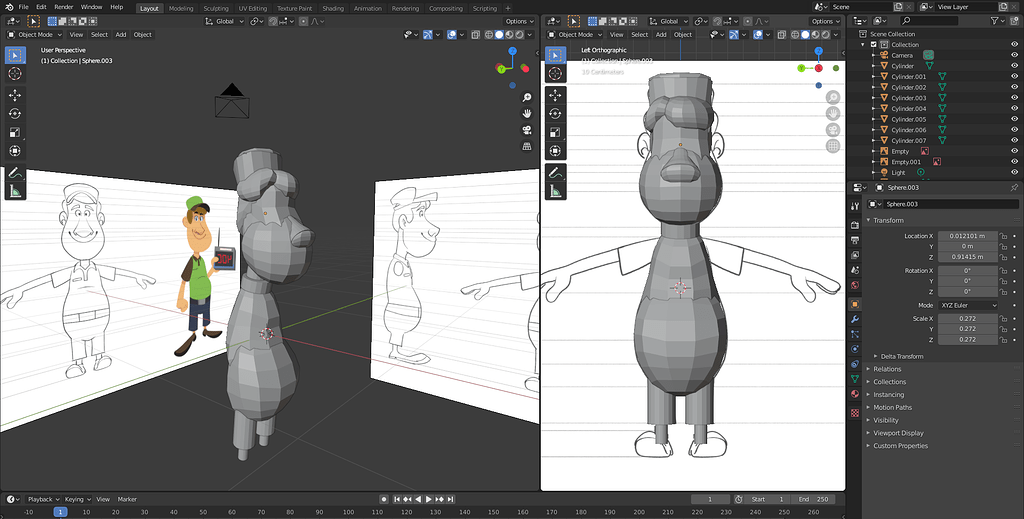Open the Tool properties tab
This screenshot has width=1024, height=519.
tap(855, 206)
